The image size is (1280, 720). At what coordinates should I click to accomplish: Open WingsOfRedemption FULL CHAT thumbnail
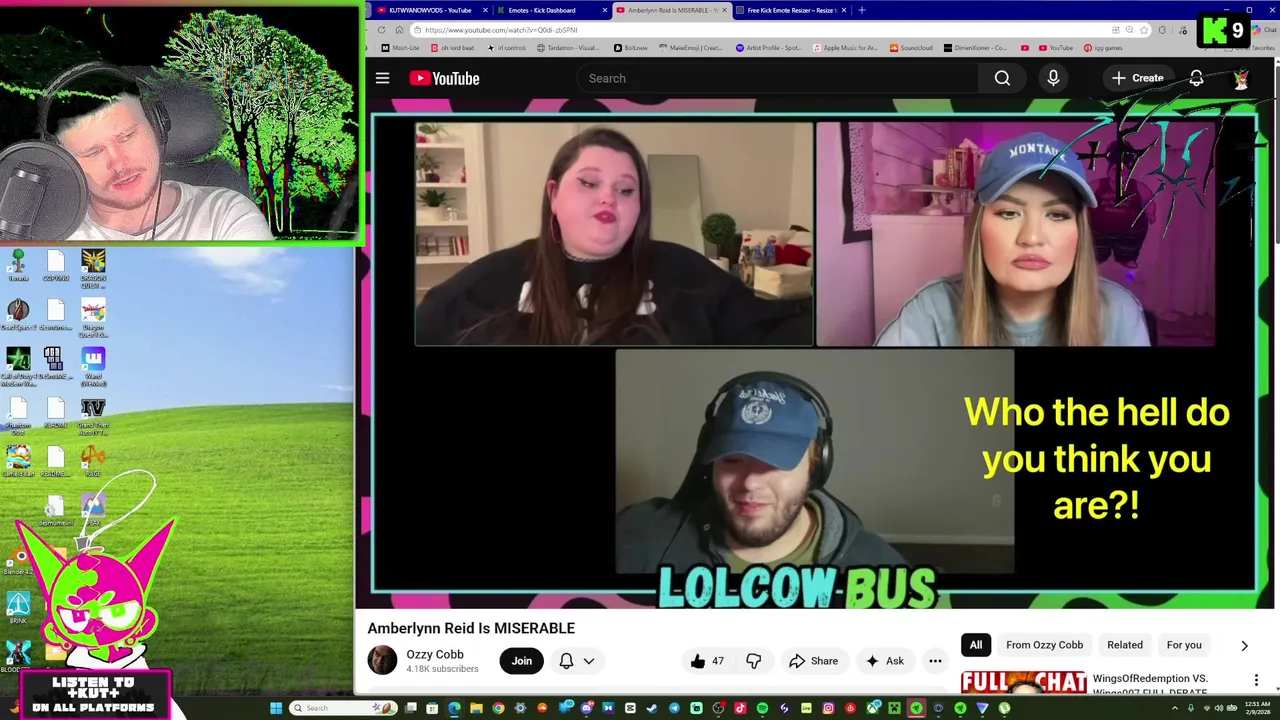click(1023, 682)
